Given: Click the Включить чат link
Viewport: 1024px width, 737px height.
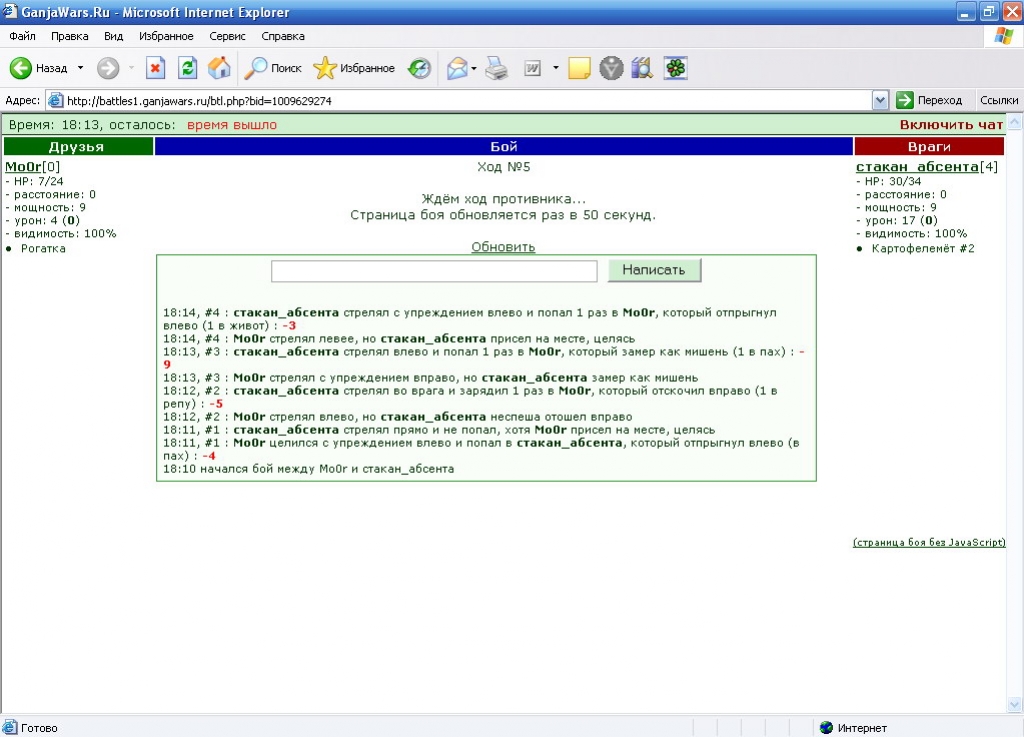Looking at the screenshot, I should (951, 125).
